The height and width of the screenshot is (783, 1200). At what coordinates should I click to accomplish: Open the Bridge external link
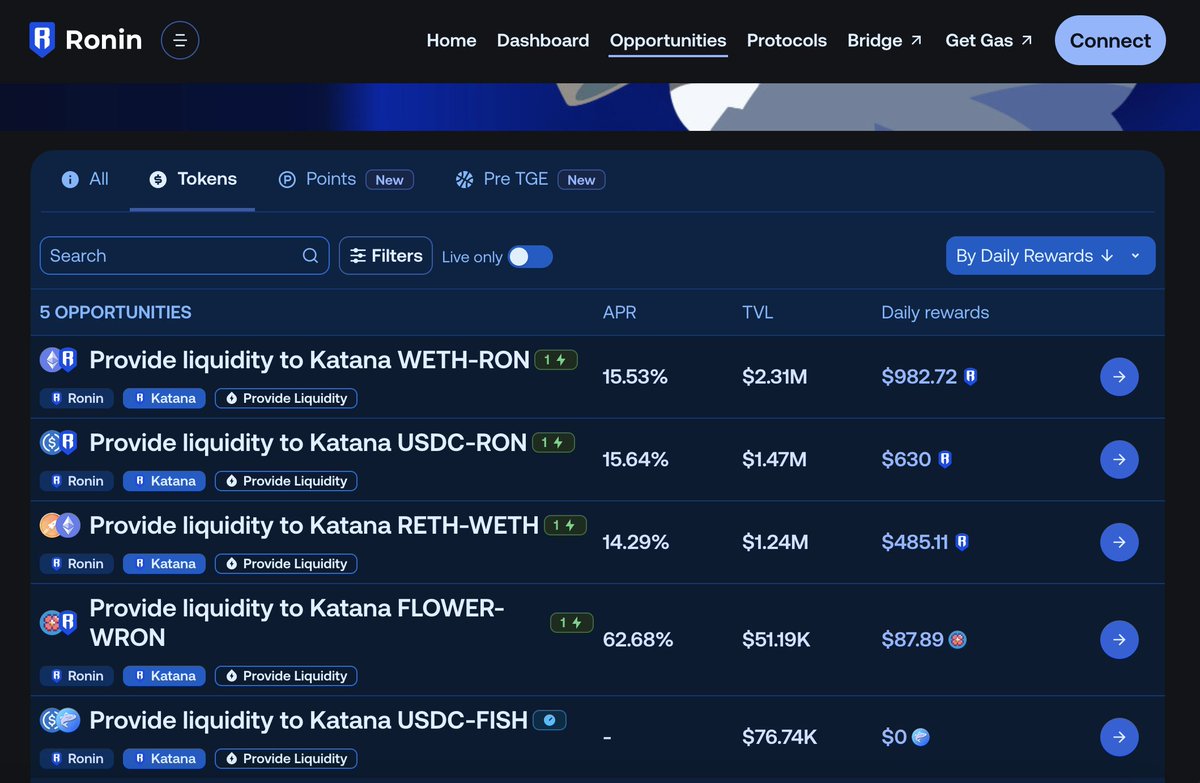[x=886, y=41]
